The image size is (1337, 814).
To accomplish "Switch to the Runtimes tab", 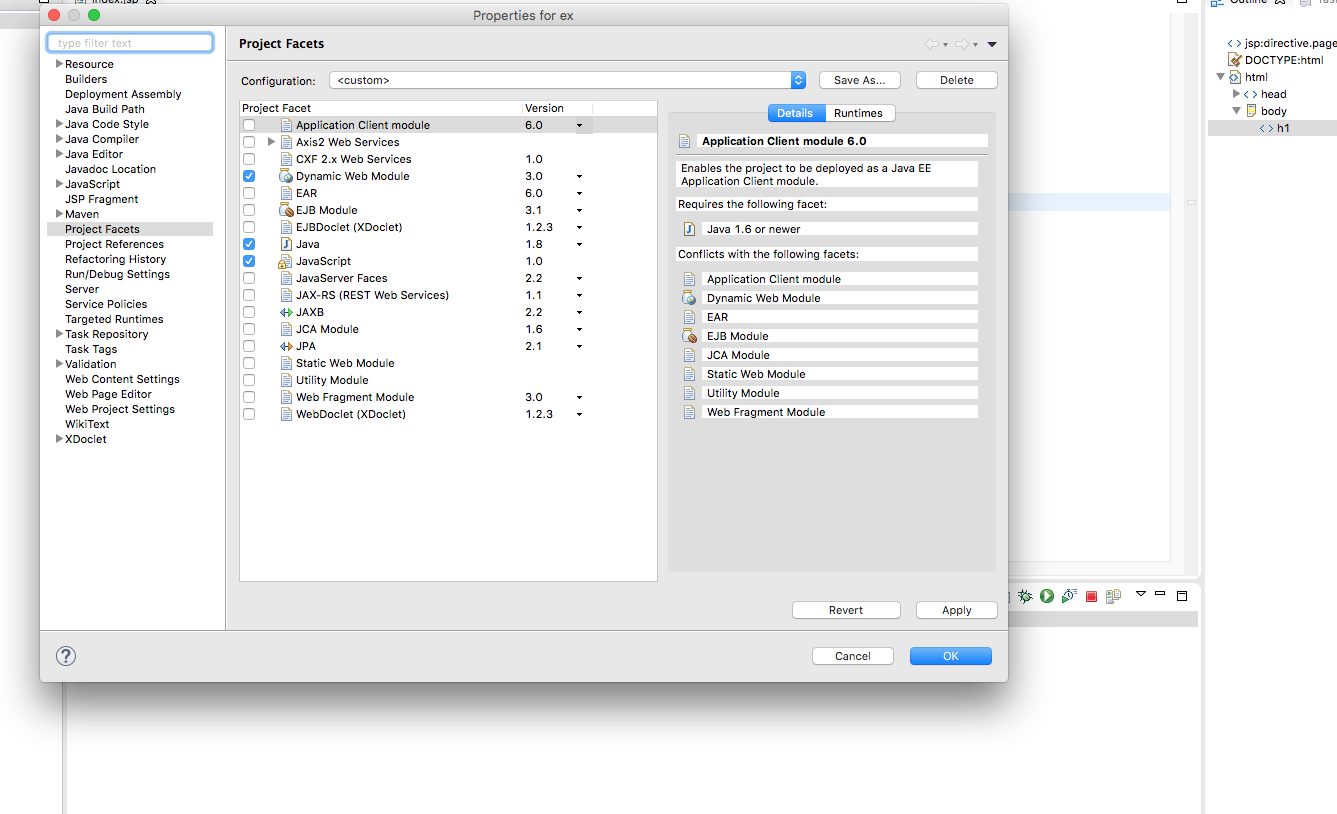I will pyautogui.click(x=858, y=113).
